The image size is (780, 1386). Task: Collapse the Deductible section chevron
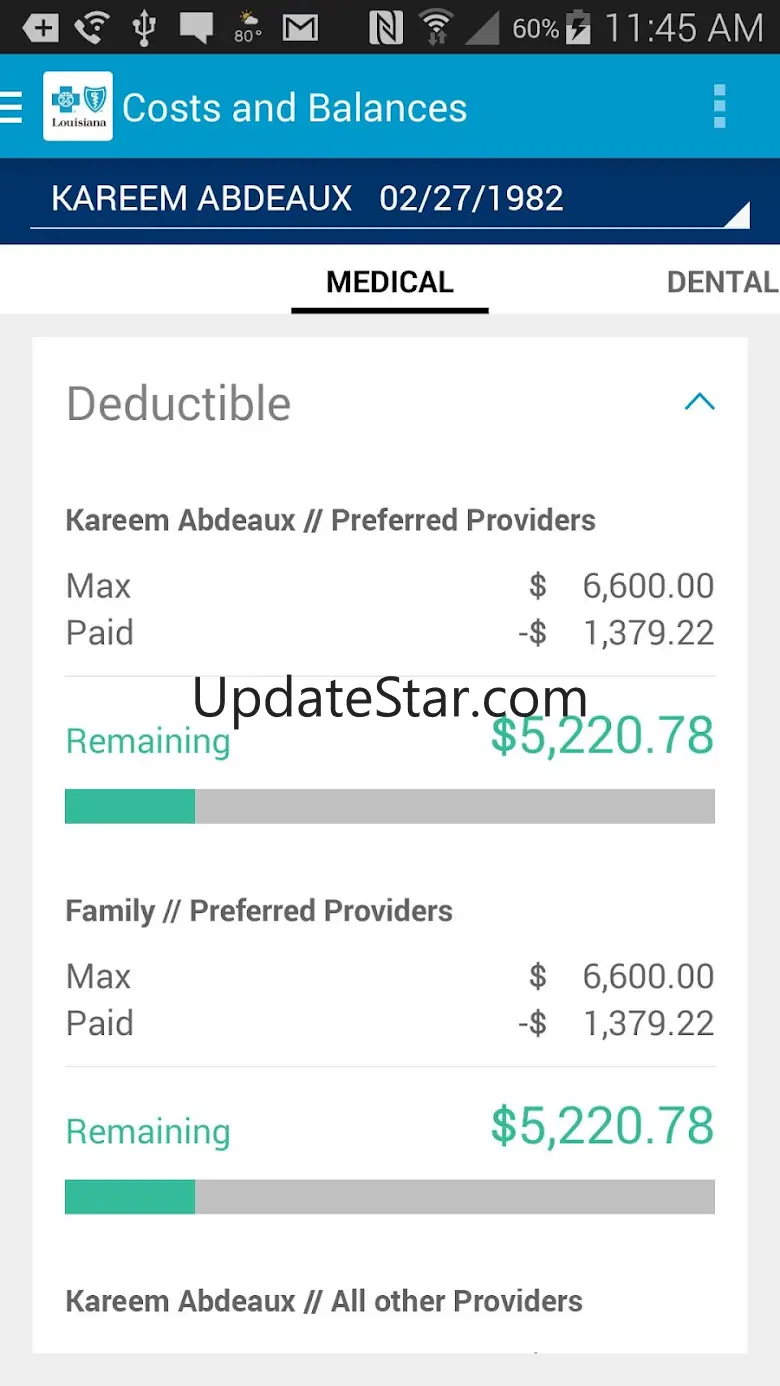coord(699,402)
